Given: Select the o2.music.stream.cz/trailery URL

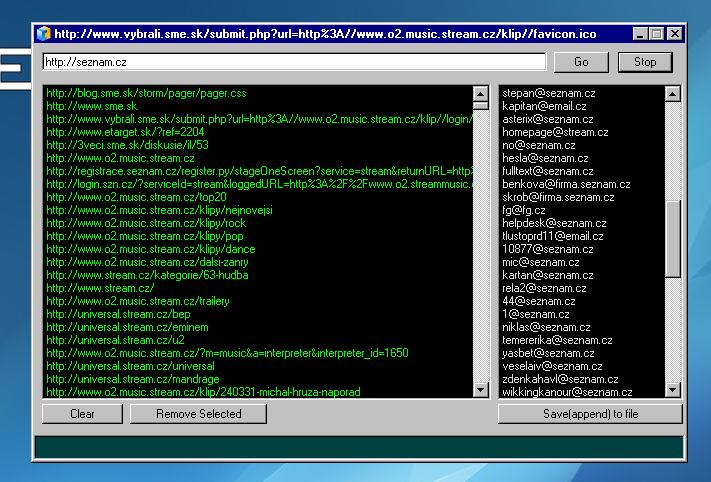Looking at the screenshot, I should coord(138,301).
